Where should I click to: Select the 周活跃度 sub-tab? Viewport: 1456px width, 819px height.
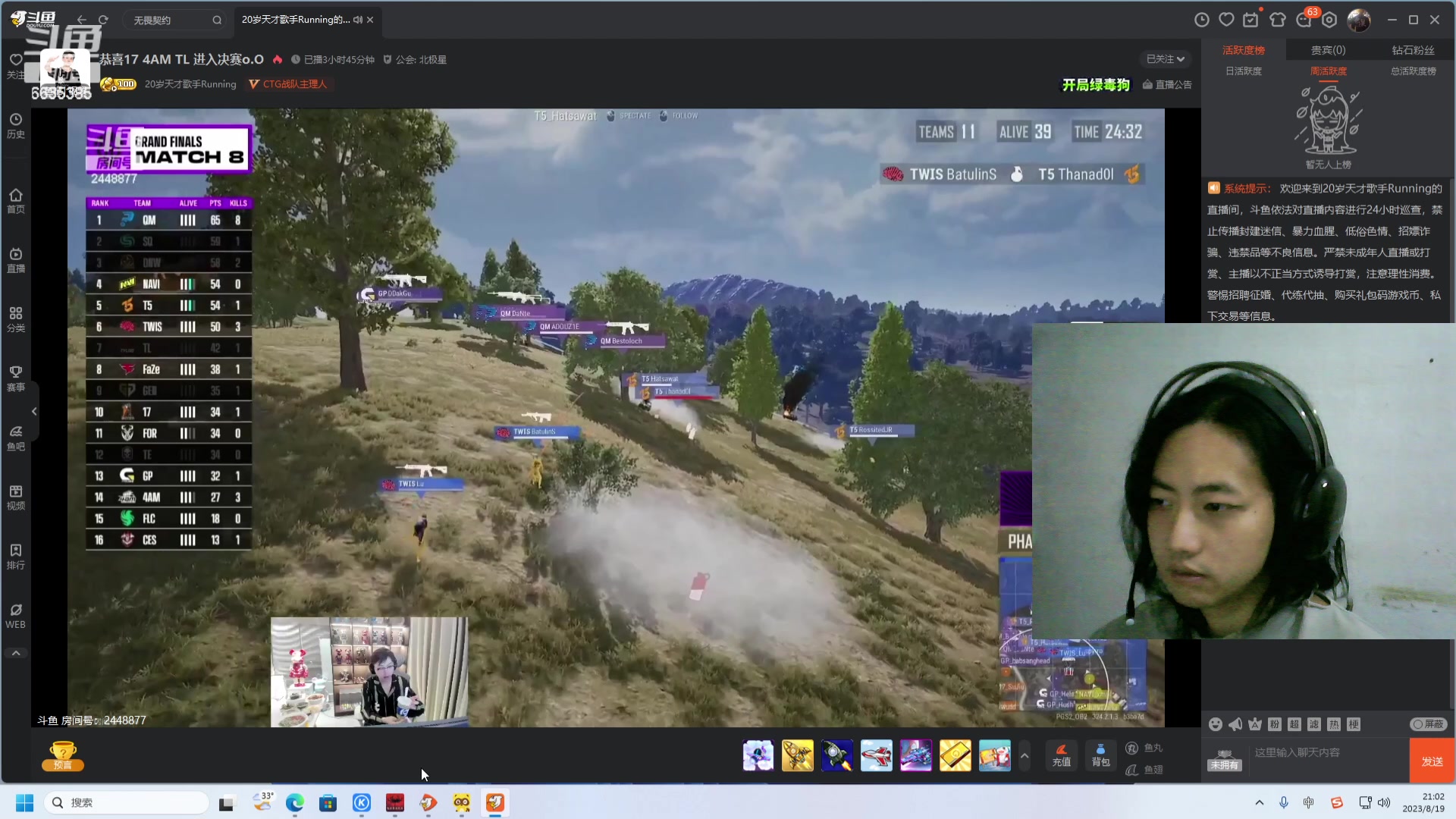tap(1329, 71)
